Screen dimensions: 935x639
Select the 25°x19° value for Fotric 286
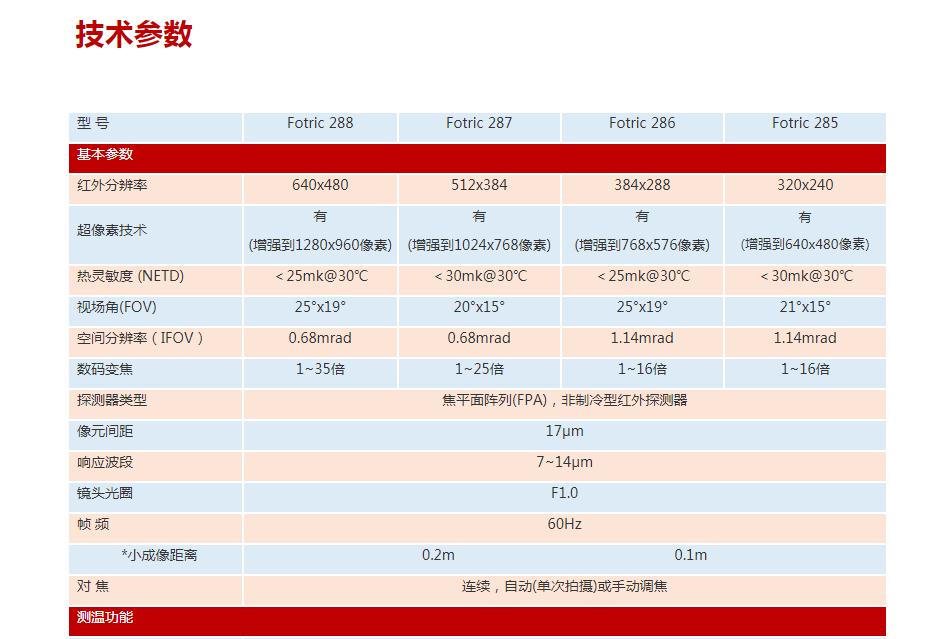[x=642, y=307]
